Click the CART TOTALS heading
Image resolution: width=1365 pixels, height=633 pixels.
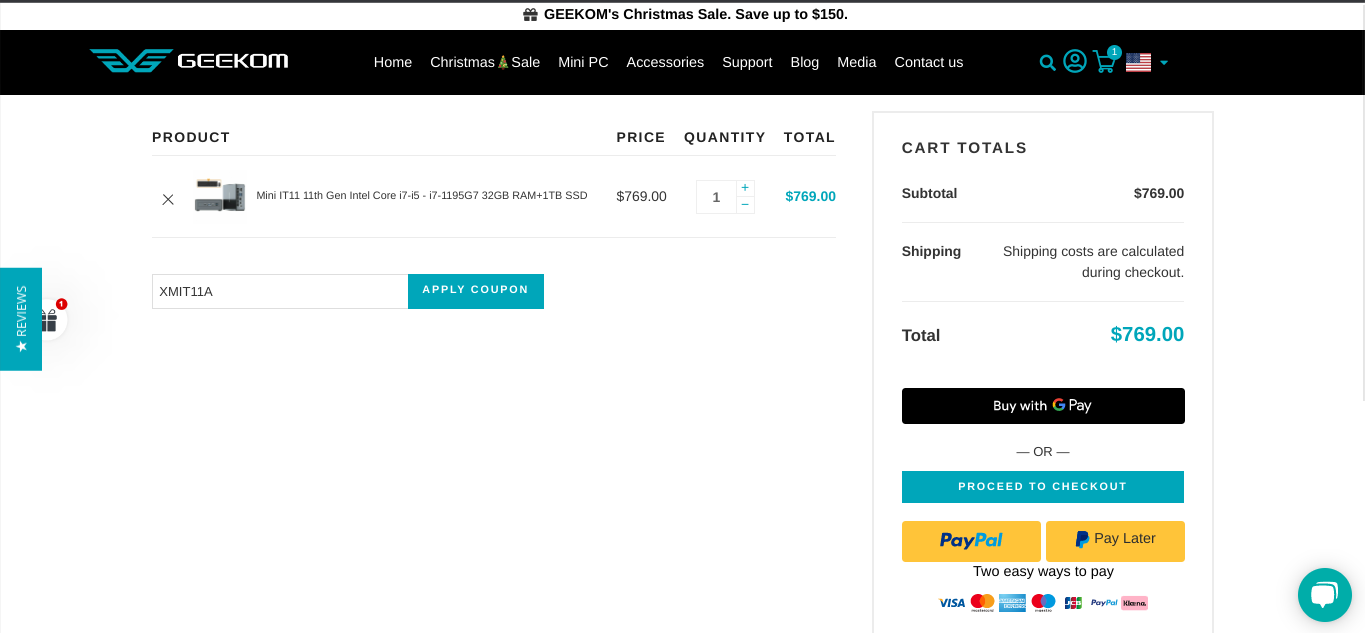click(964, 148)
